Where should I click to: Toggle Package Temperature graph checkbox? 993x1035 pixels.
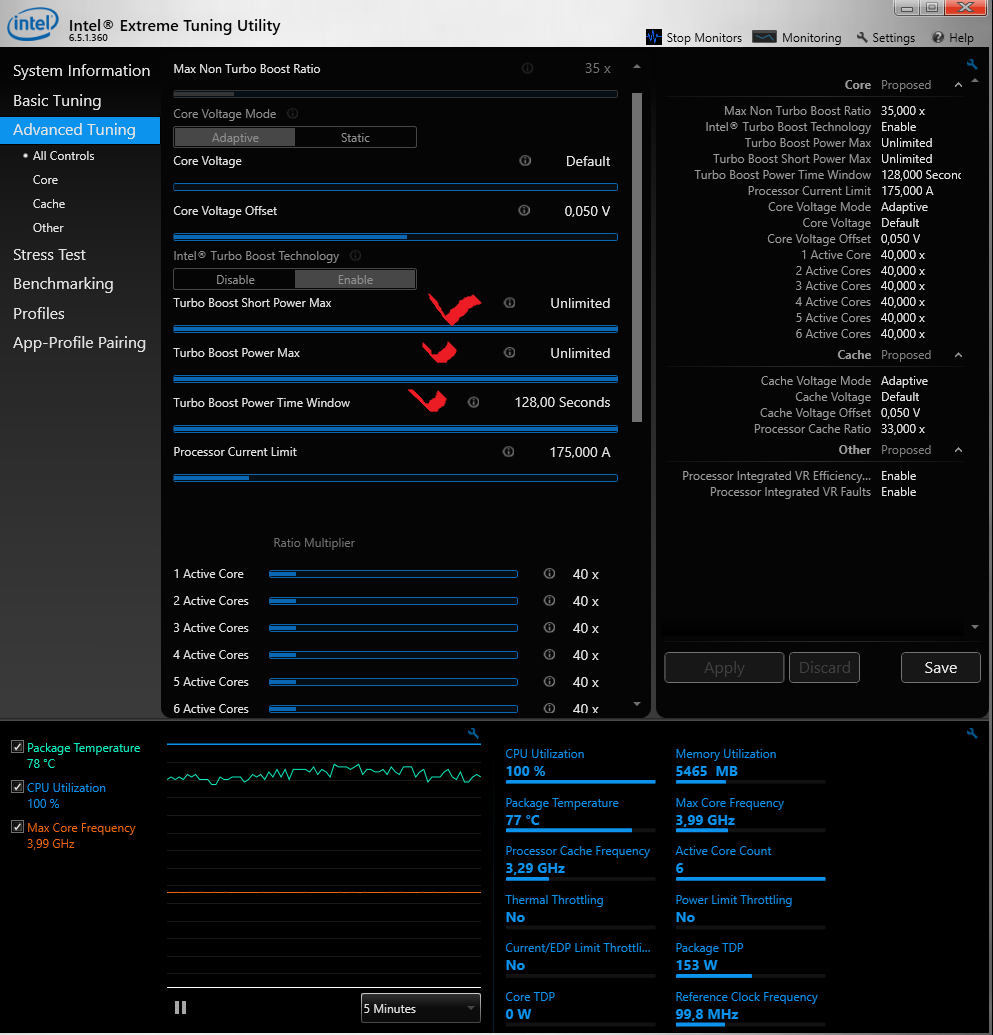pos(18,747)
